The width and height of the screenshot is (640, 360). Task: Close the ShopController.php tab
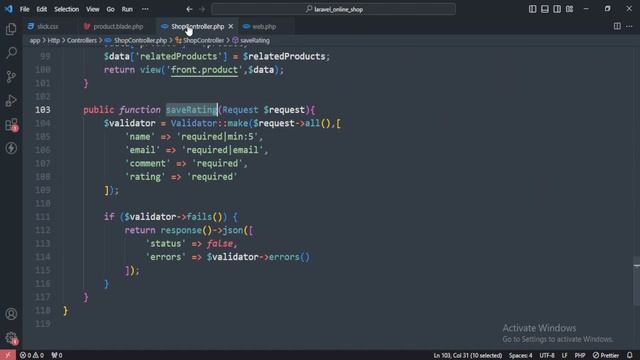[x=231, y=27]
